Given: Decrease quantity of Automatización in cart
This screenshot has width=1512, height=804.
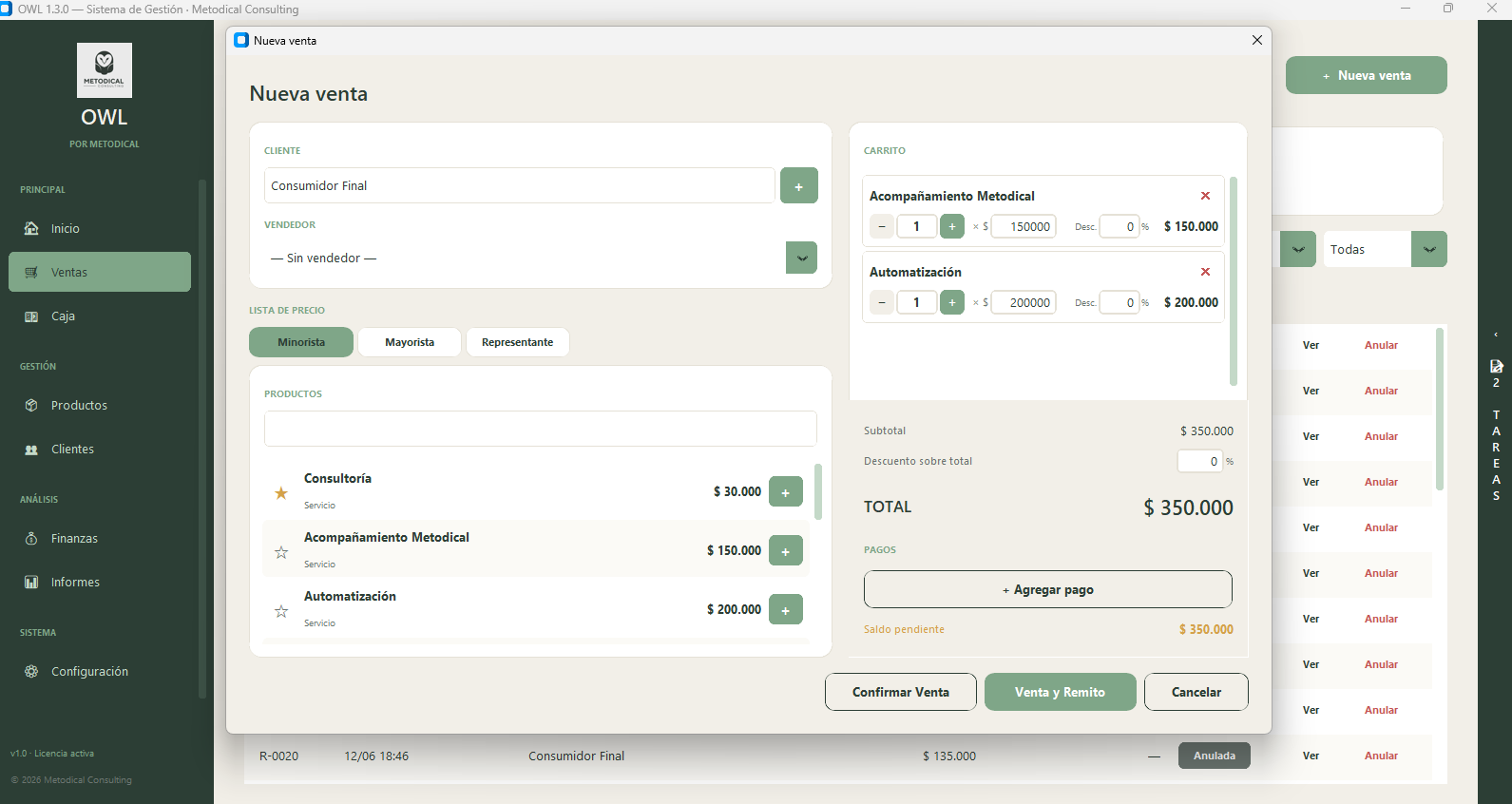Looking at the screenshot, I should (x=882, y=302).
